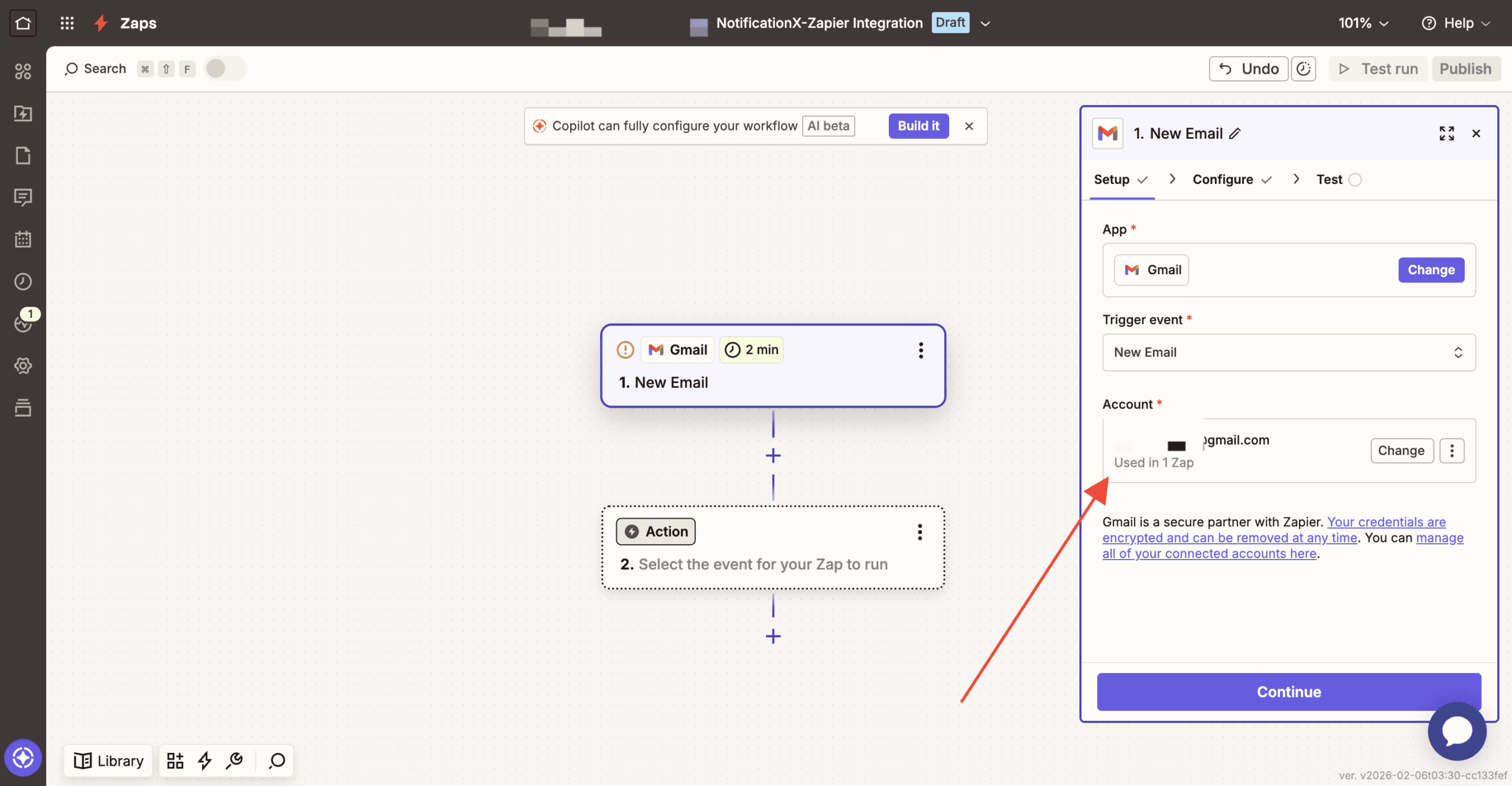Open the Tables calendar icon in sidebar
This screenshot has width=1512, height=786.
click(x=23, y=239)
